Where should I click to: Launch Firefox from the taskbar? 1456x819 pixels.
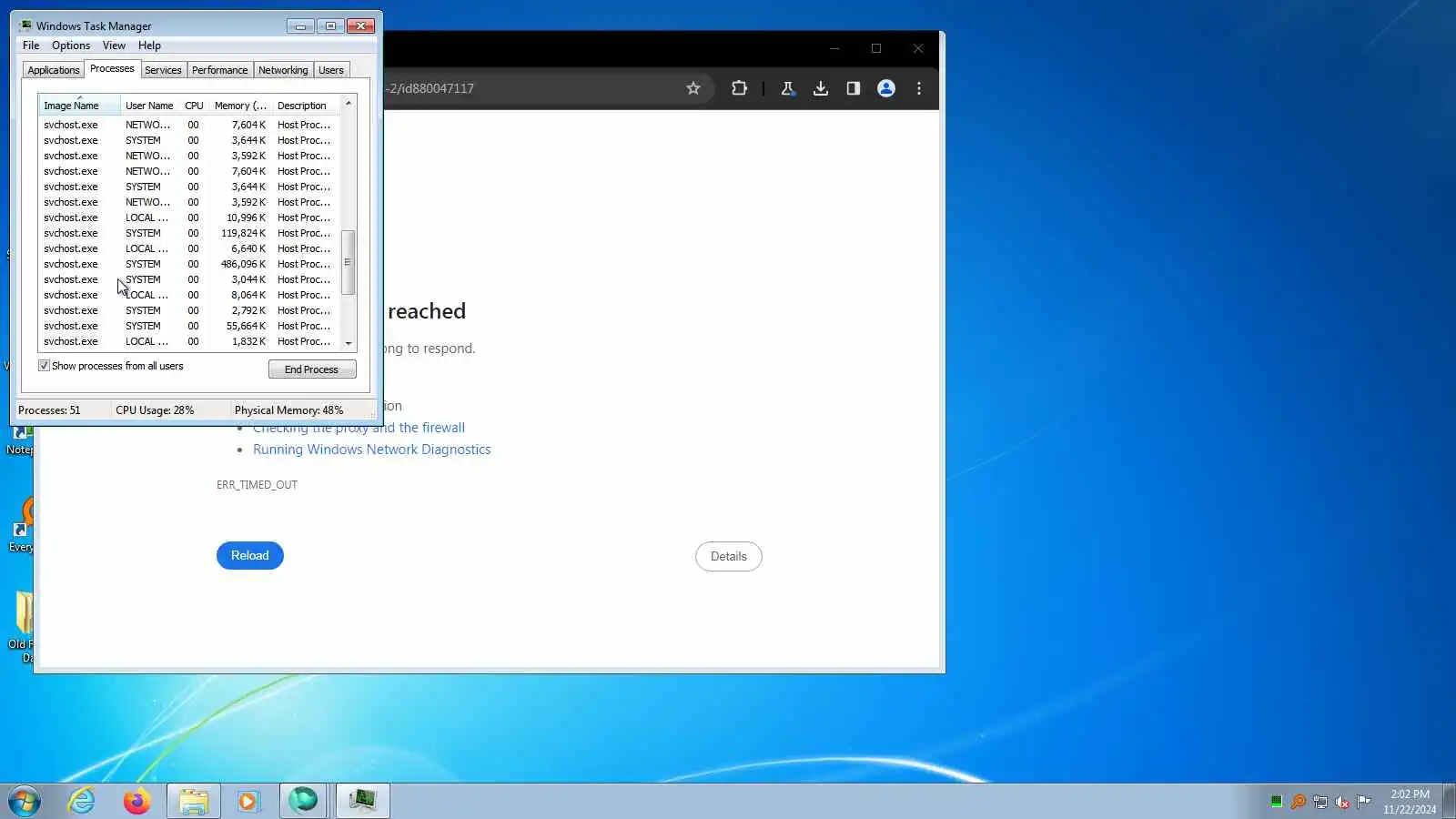coord(136,801)
